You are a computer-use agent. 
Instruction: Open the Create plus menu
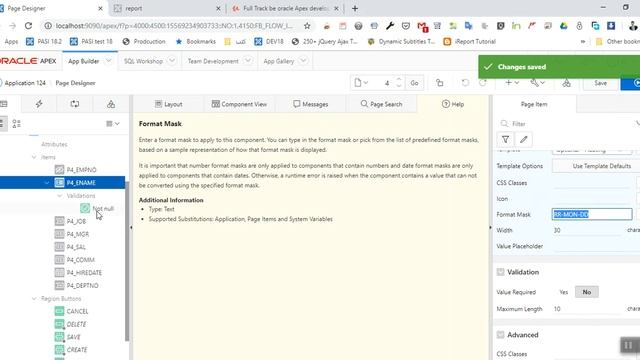click(x=512, y=83)
